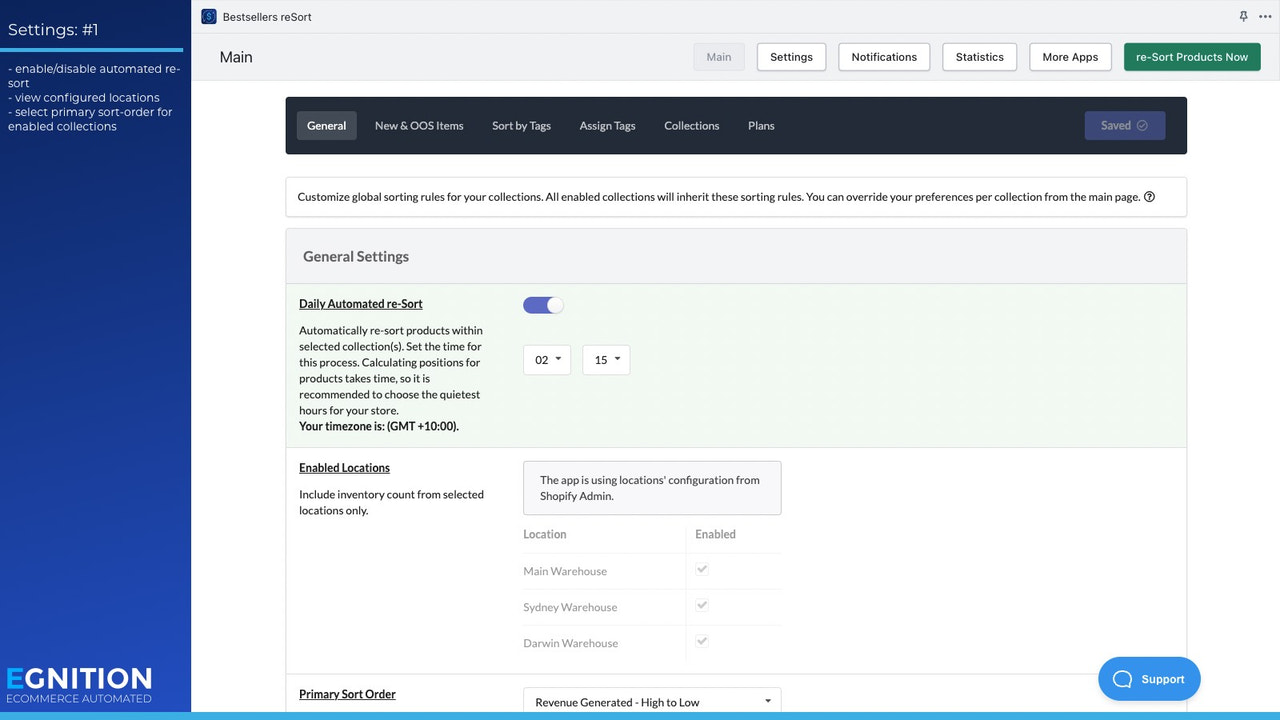Click the help question mark icon
The width and height of the screenshot is (1280, 720).
(x=1149, y=197)
